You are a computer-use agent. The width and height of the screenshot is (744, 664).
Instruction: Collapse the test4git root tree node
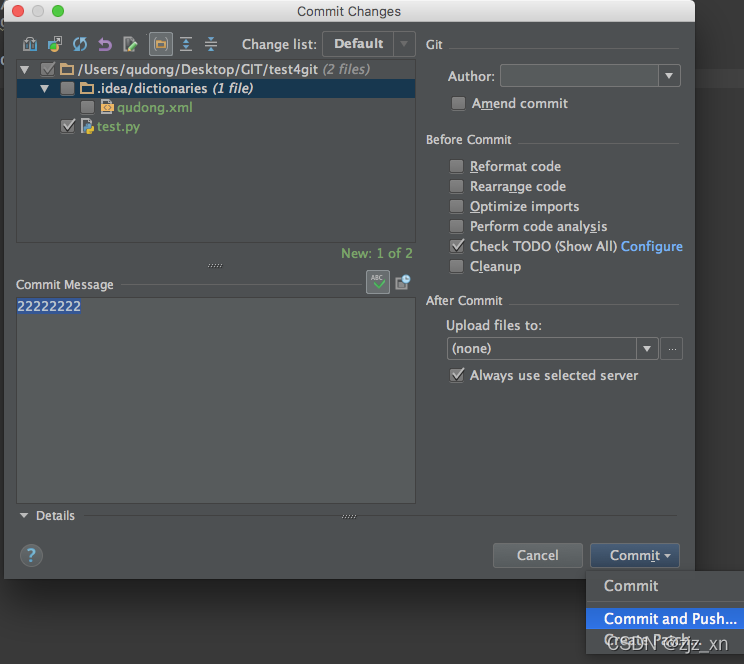(x=25, y=70)
